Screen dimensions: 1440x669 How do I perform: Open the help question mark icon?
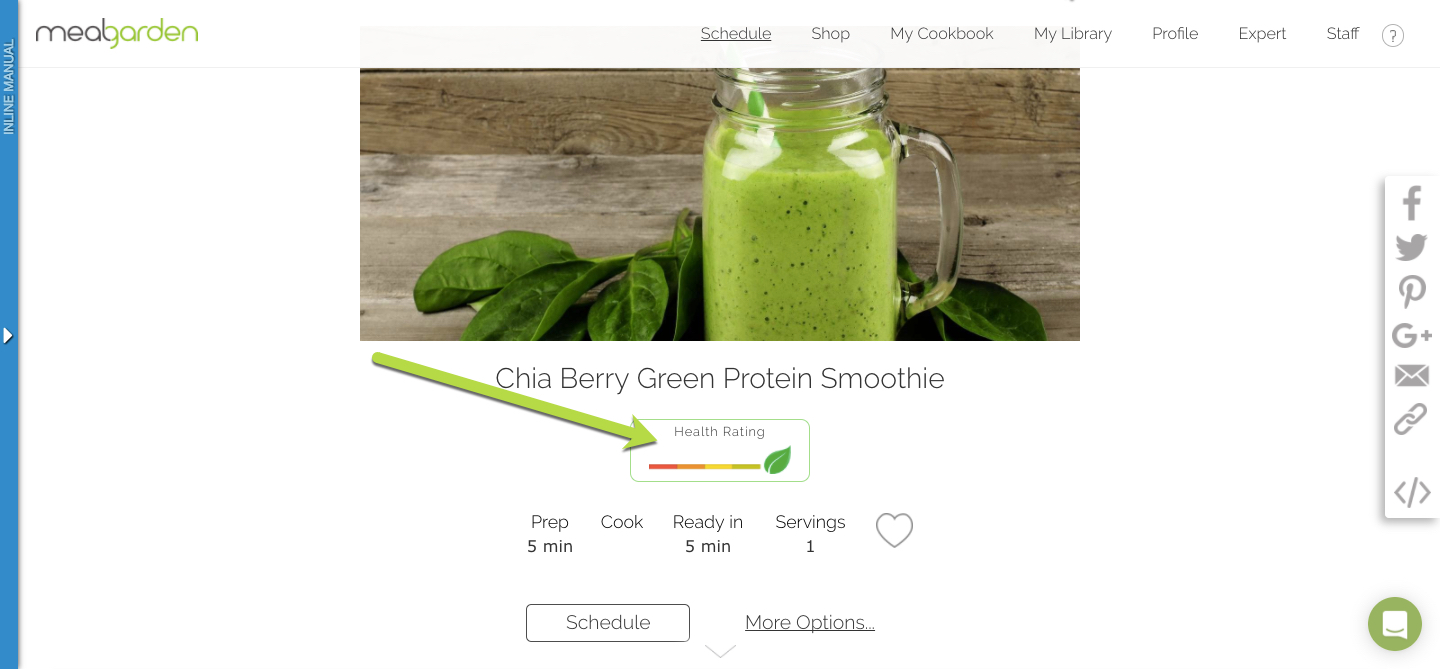1393,35
